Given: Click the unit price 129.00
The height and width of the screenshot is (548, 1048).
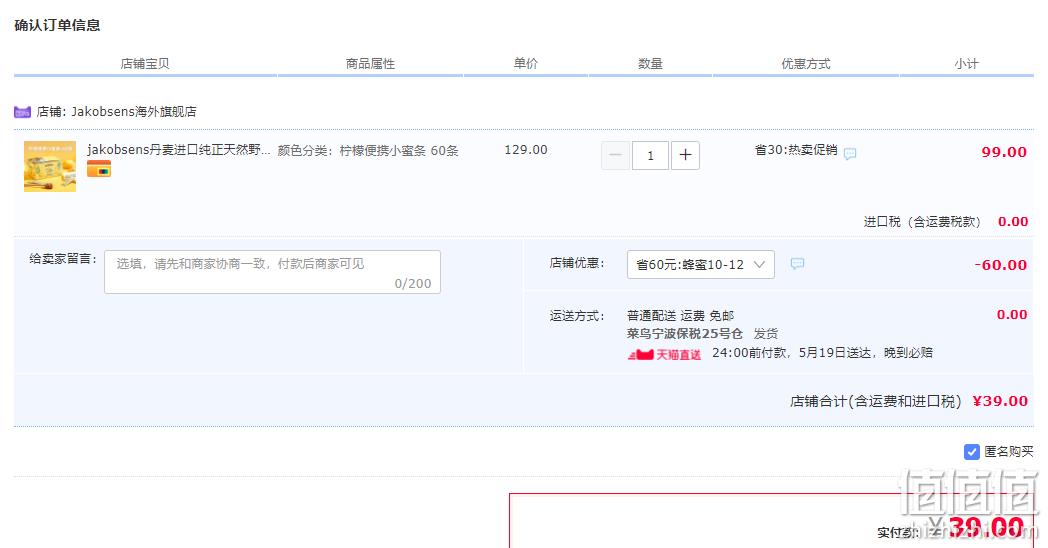Looking at the screenshot, I should tap(526, 150).
